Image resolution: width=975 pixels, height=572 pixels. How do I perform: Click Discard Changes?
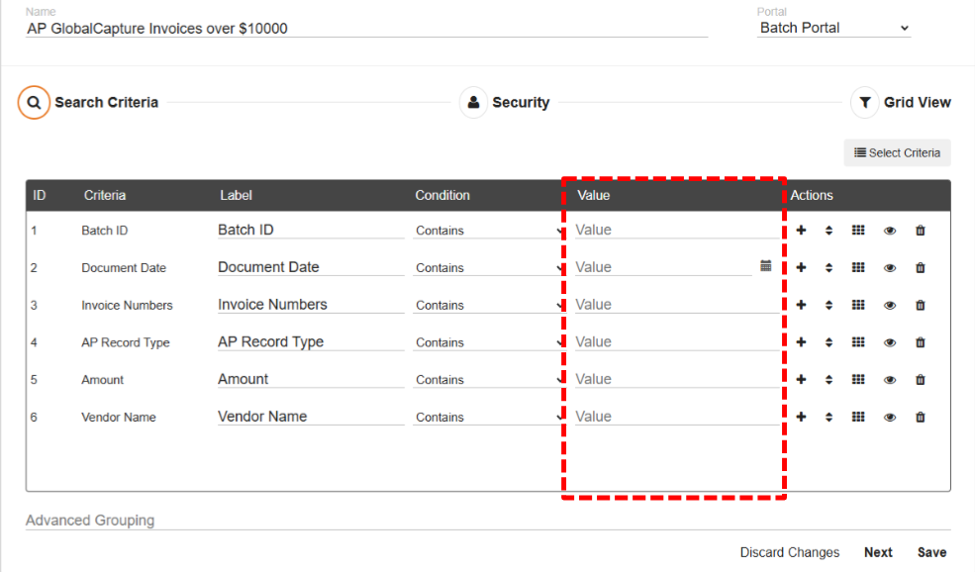(x=790, y=552)
